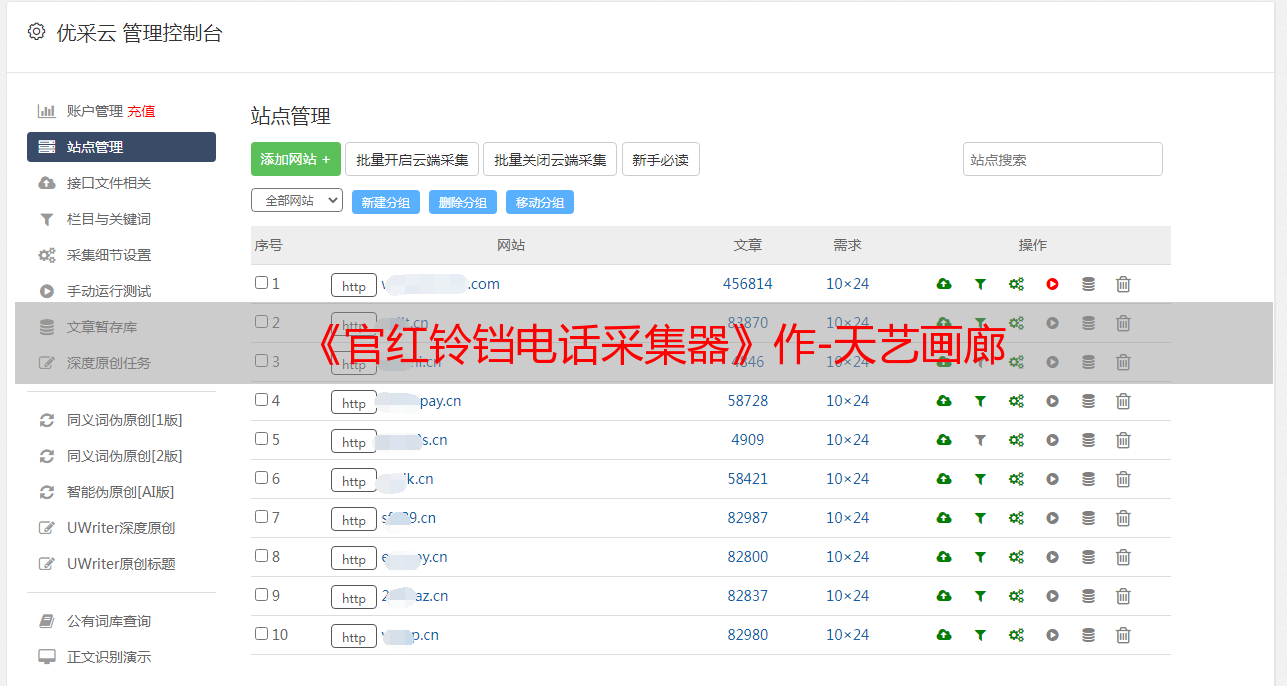Viewport: 1287px width, 686px height.
Task: Click the cloud upload icon in row 8
Action: click(944, 557)
